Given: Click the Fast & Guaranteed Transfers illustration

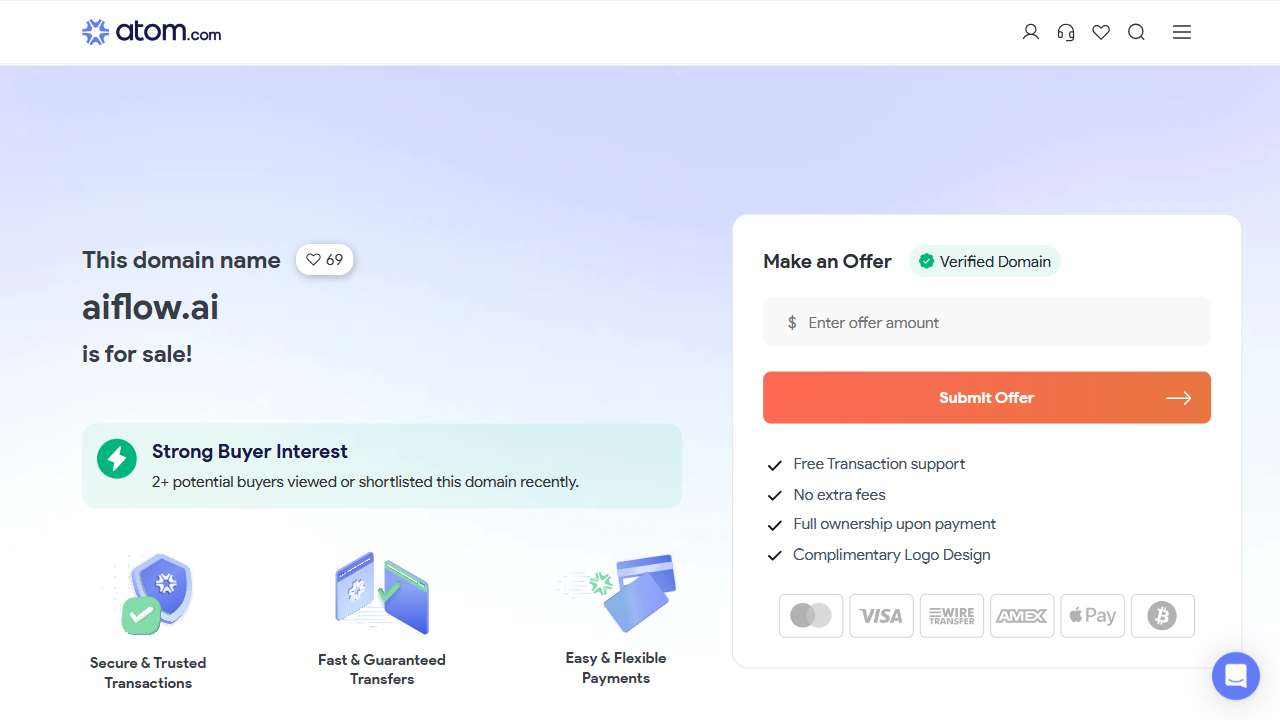Looking at the screenshot, I should pyautogui.click(x=382, y=592).
